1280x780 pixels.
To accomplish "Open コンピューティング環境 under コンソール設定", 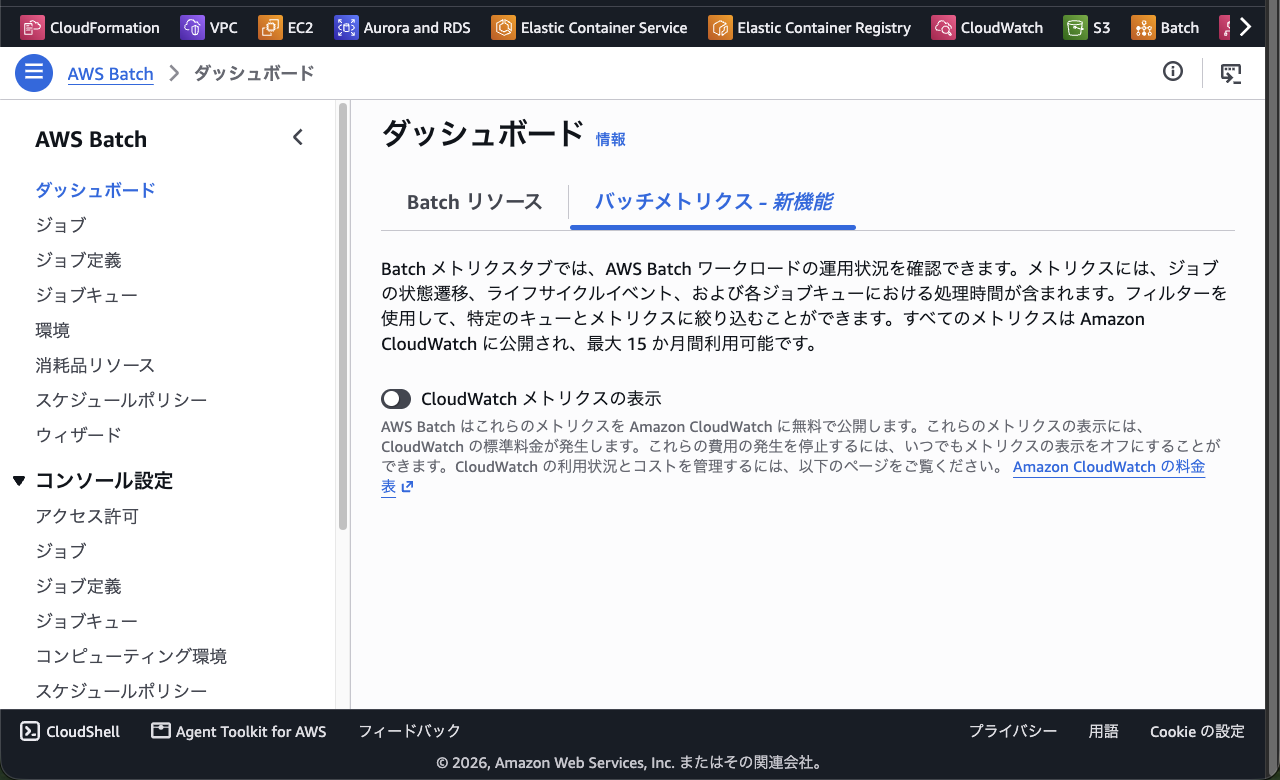I will pyautogui.click(x=131, y=656).
